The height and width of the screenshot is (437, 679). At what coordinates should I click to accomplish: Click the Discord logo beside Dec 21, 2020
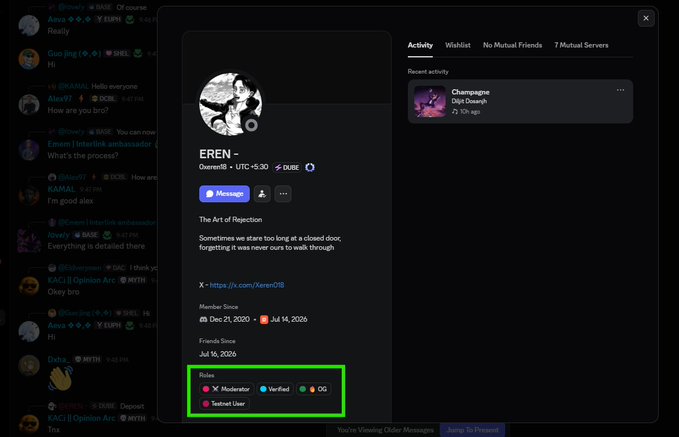203,319
